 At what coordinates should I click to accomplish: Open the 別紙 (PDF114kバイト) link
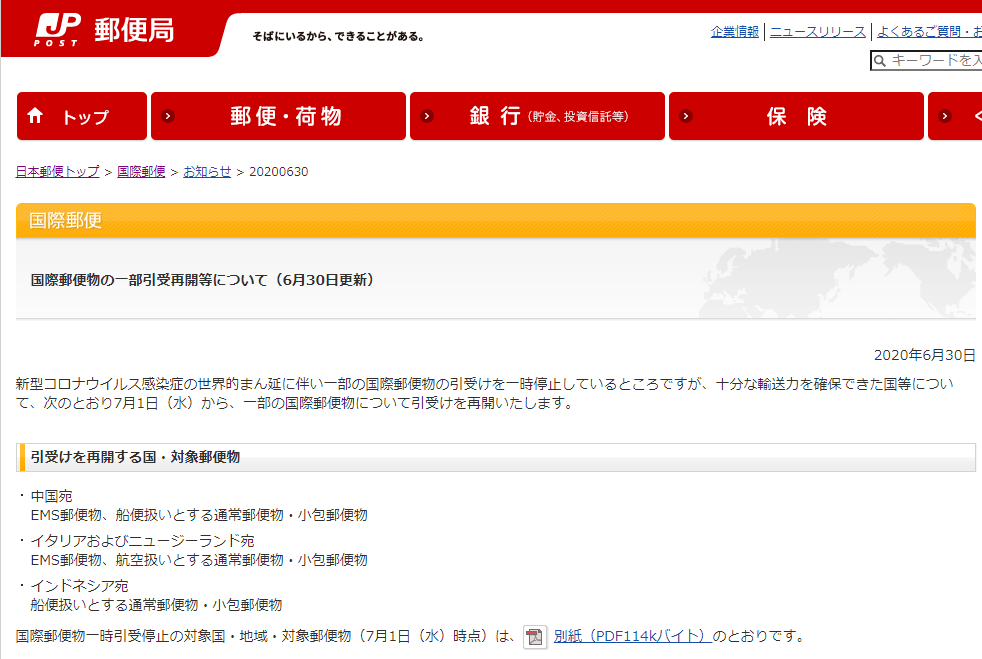632,636
